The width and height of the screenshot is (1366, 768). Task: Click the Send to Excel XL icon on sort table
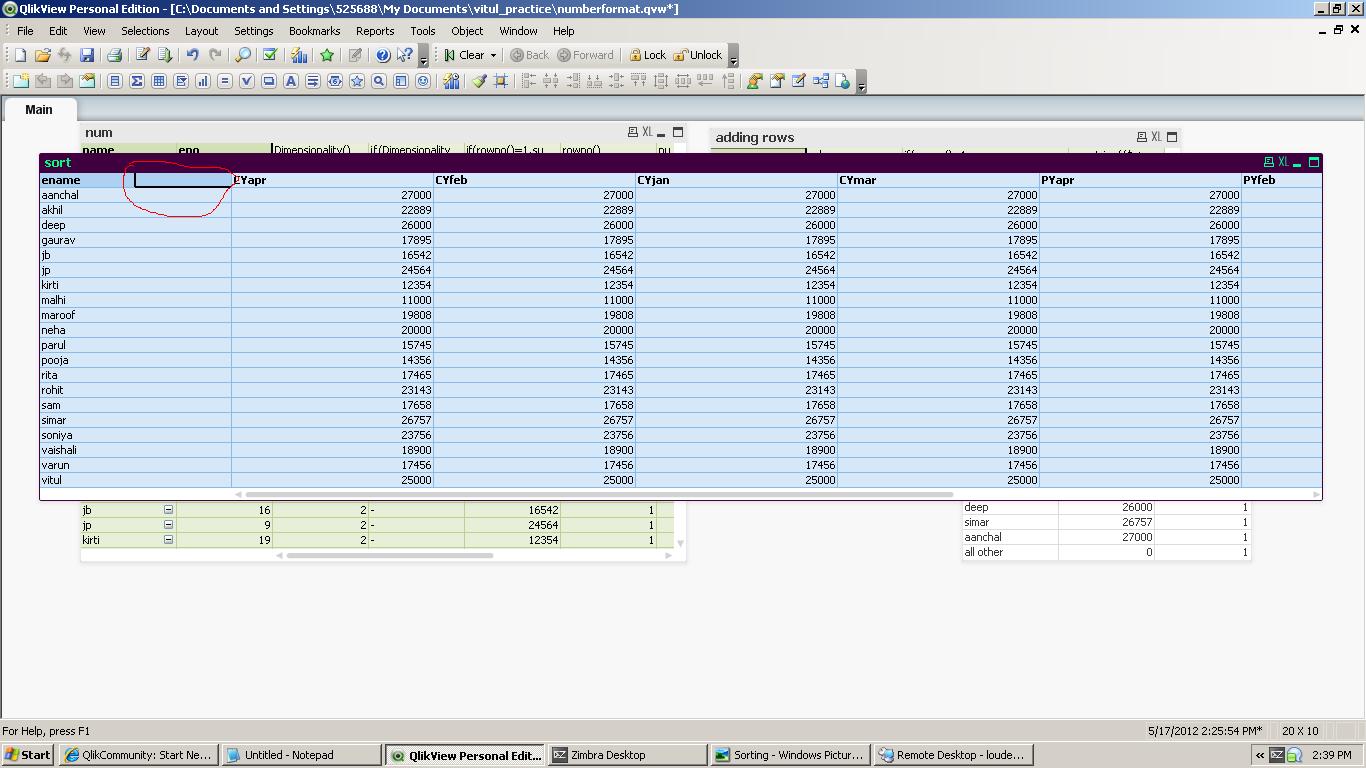coord(1283,162)
